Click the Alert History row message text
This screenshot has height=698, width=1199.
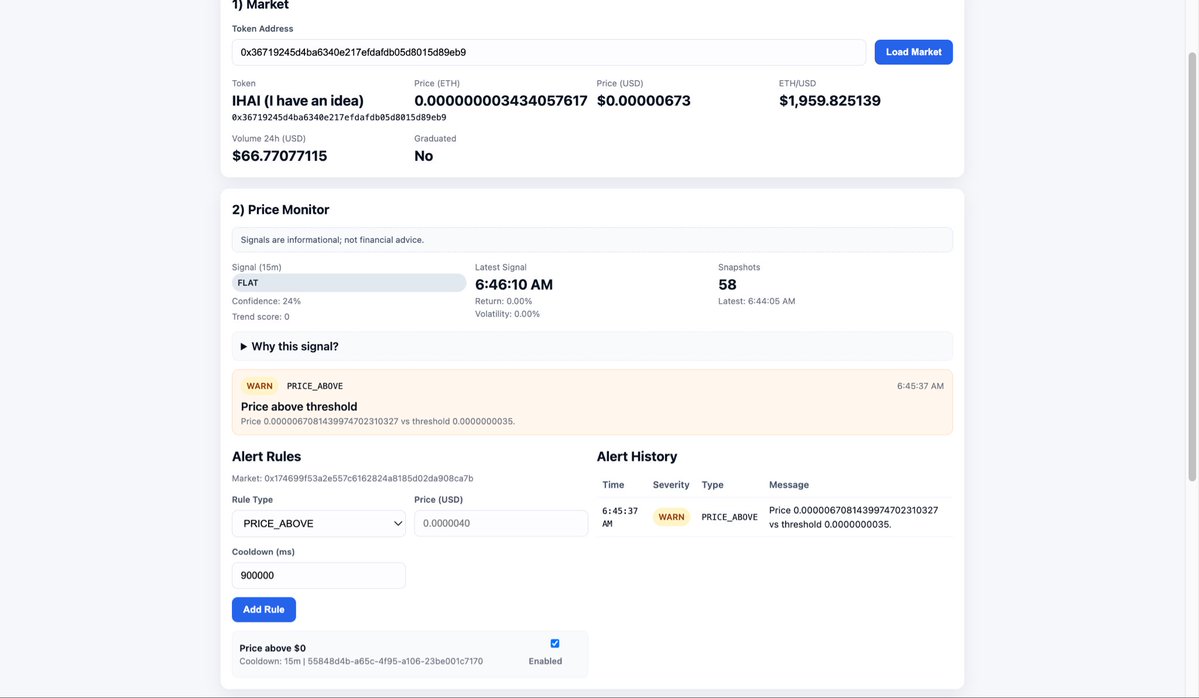tap(853, 518)
